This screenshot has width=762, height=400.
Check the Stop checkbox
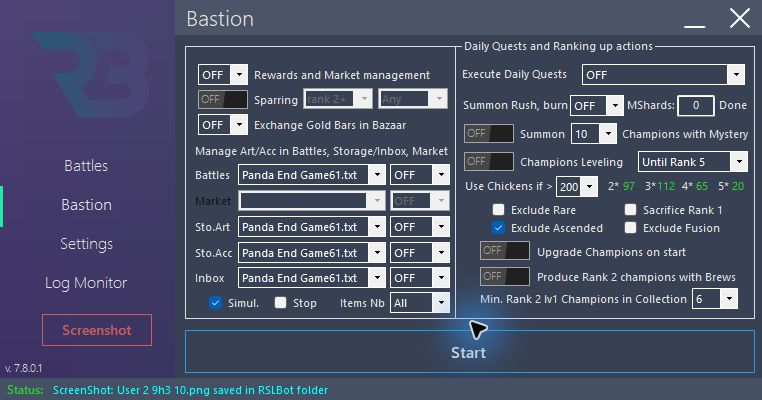280,303
